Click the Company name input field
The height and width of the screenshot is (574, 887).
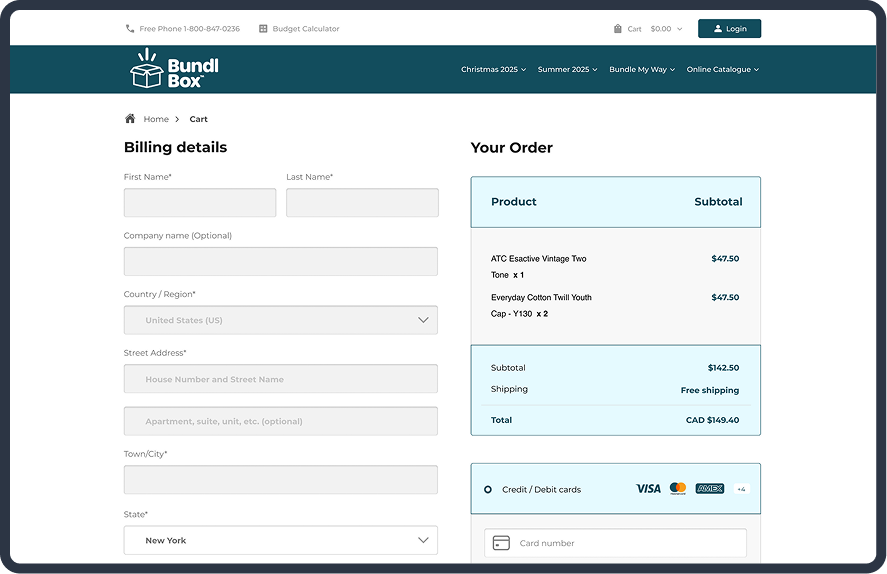tap(281, 261)
